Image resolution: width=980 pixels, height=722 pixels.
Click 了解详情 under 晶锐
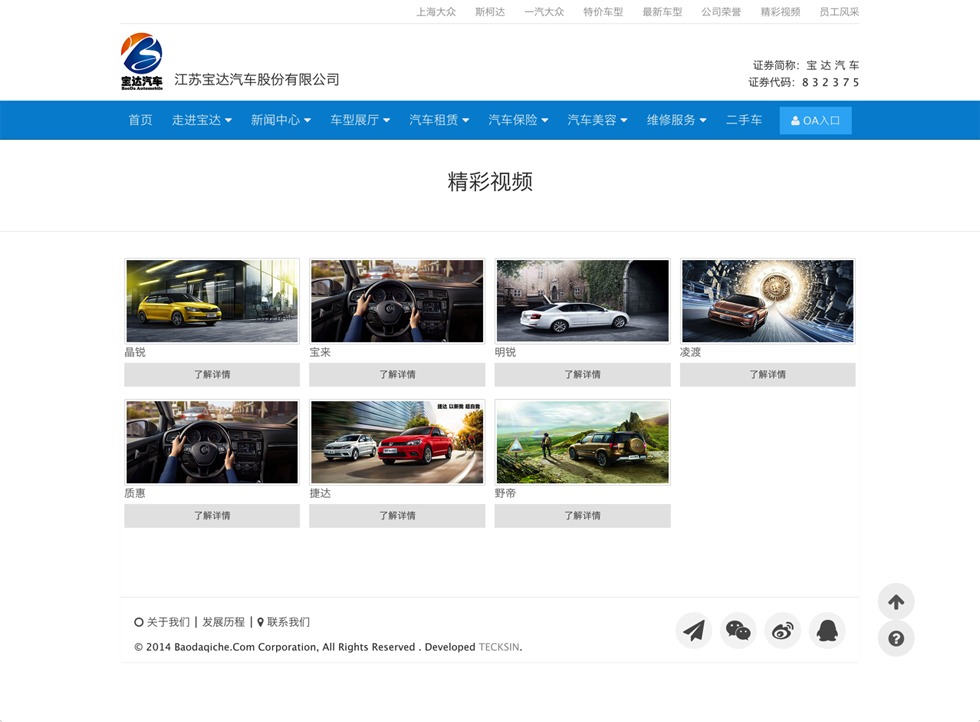(x=212, y=374)
